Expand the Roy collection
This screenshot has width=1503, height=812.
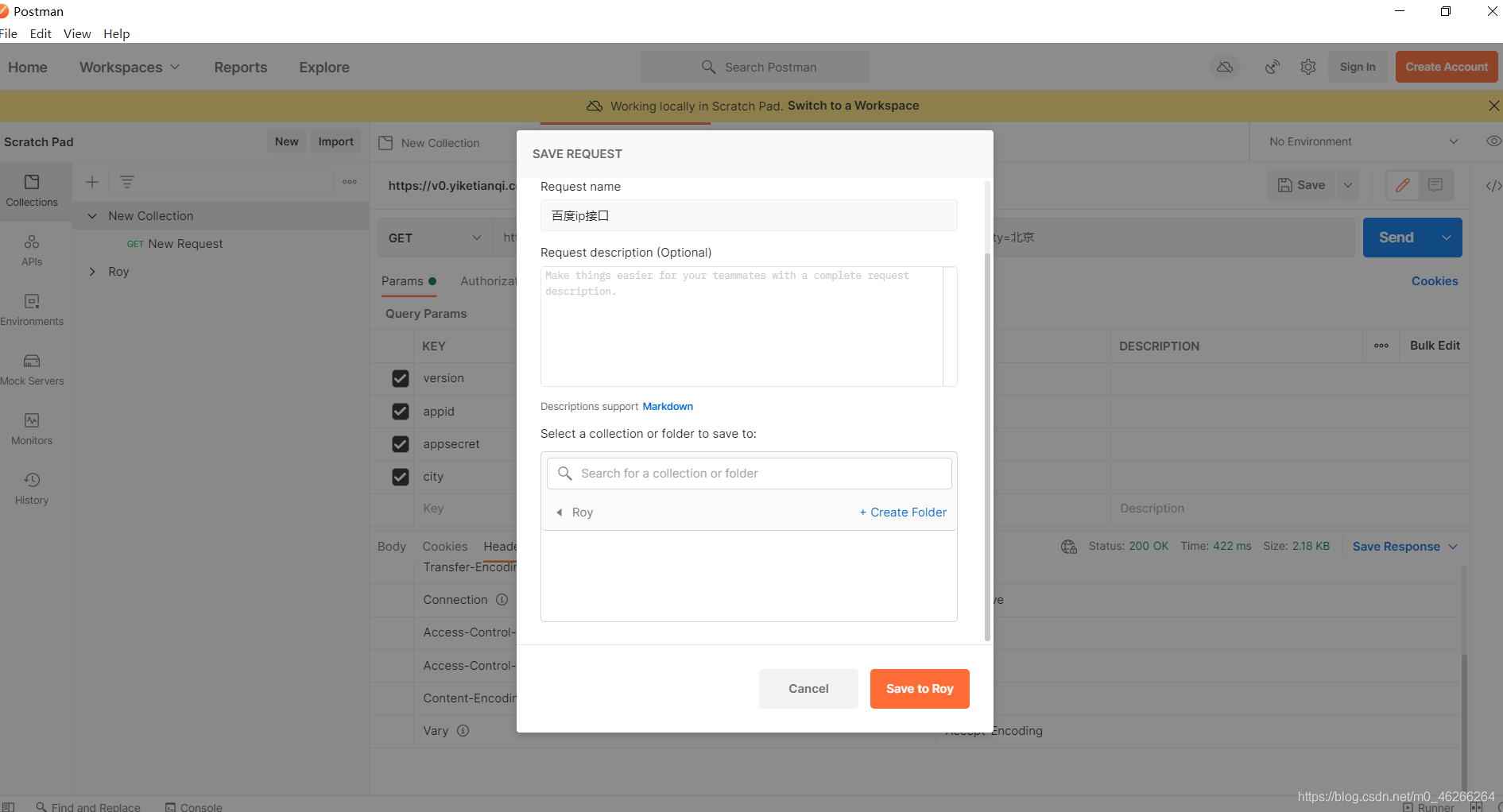click(92, 272)
